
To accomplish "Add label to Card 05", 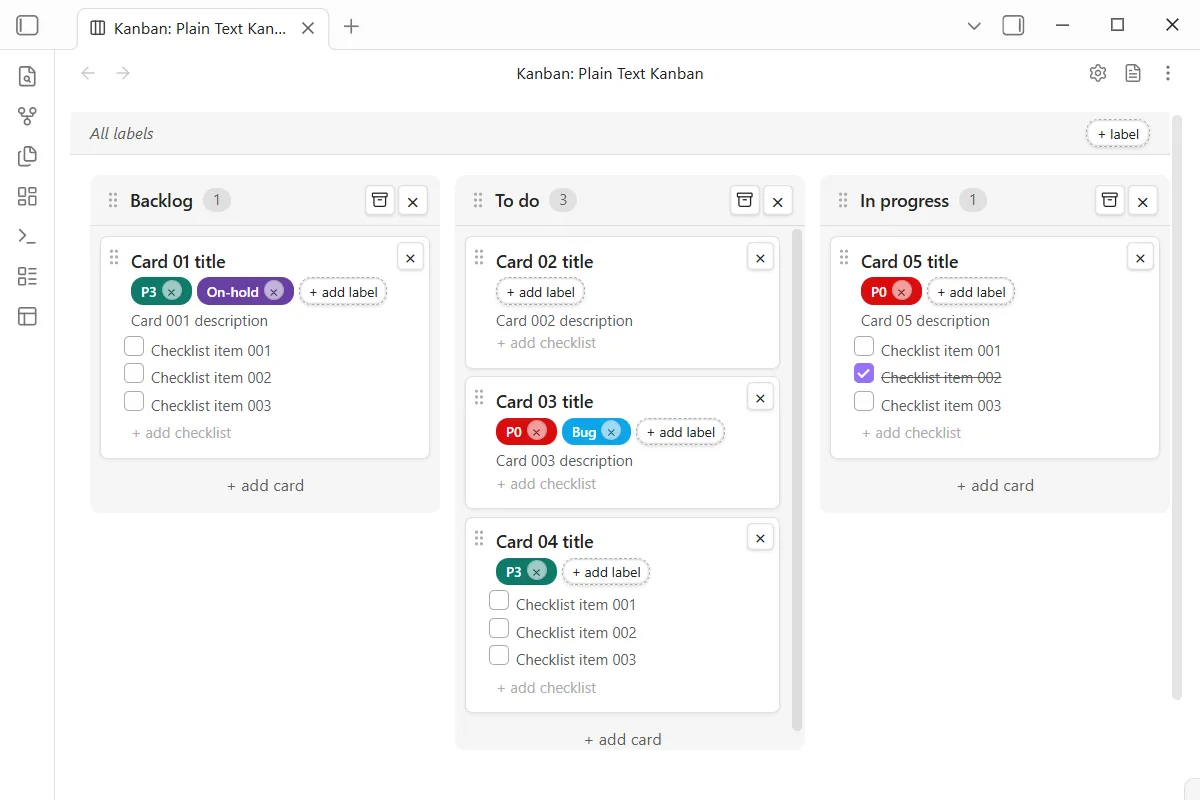I will pyautogui.click(x=971, y=292).
